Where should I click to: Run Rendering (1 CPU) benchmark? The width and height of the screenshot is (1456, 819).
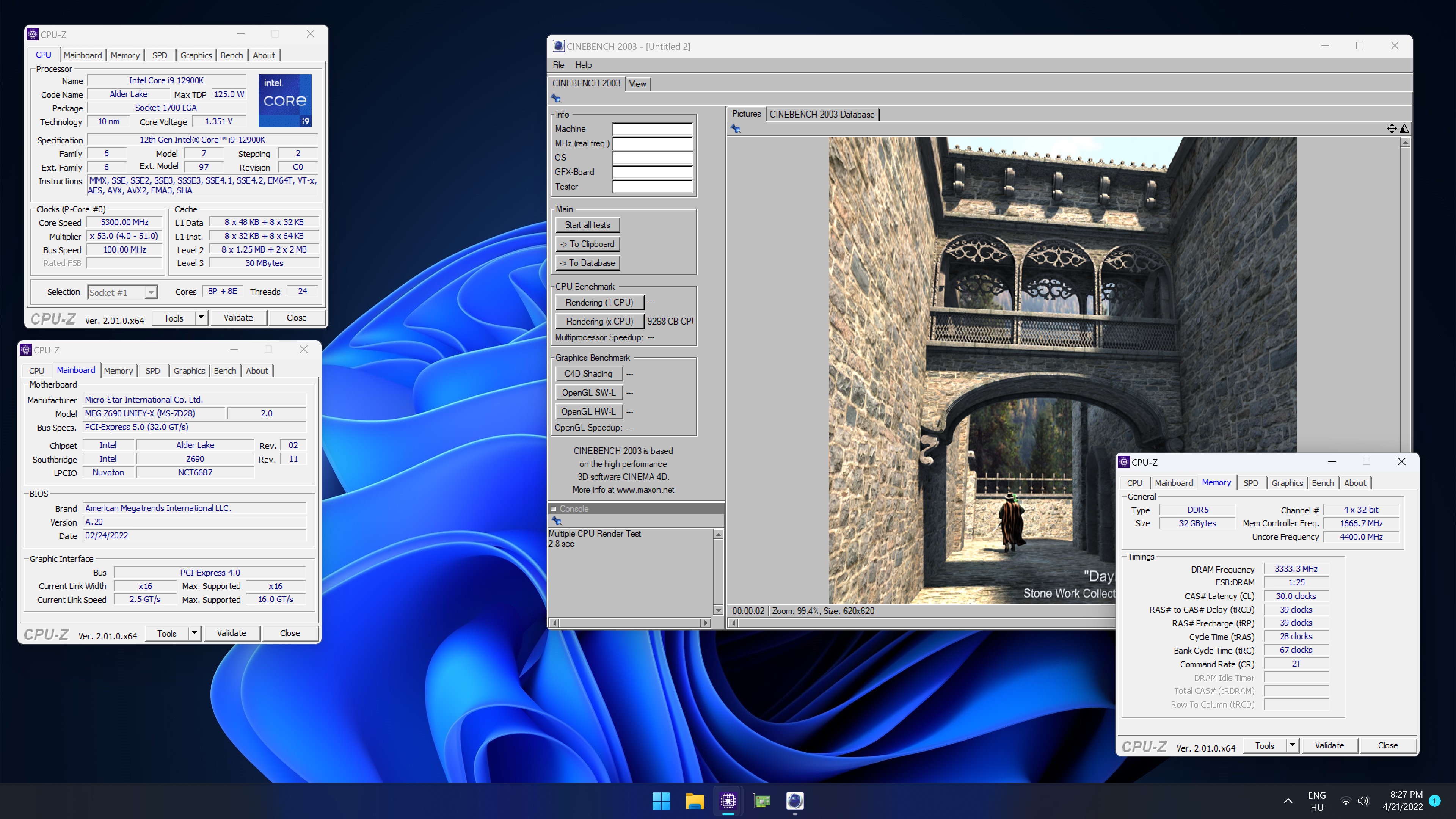(599, 303)
